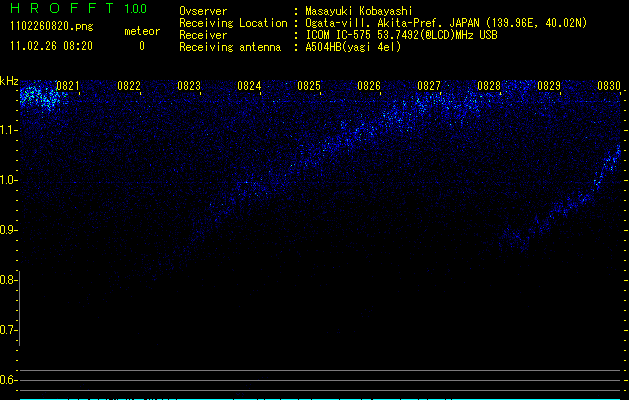The width and height of the screenshot is (629, 400).
Task: Click the 0829 time marker
Action: coord(549,85)
